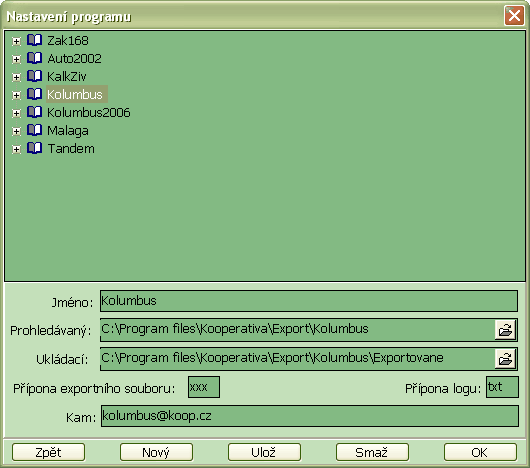The image size is (530, 468).
Task: Save settings with the Ulož button
Action: pyautogui.click(x=264, y=452)
